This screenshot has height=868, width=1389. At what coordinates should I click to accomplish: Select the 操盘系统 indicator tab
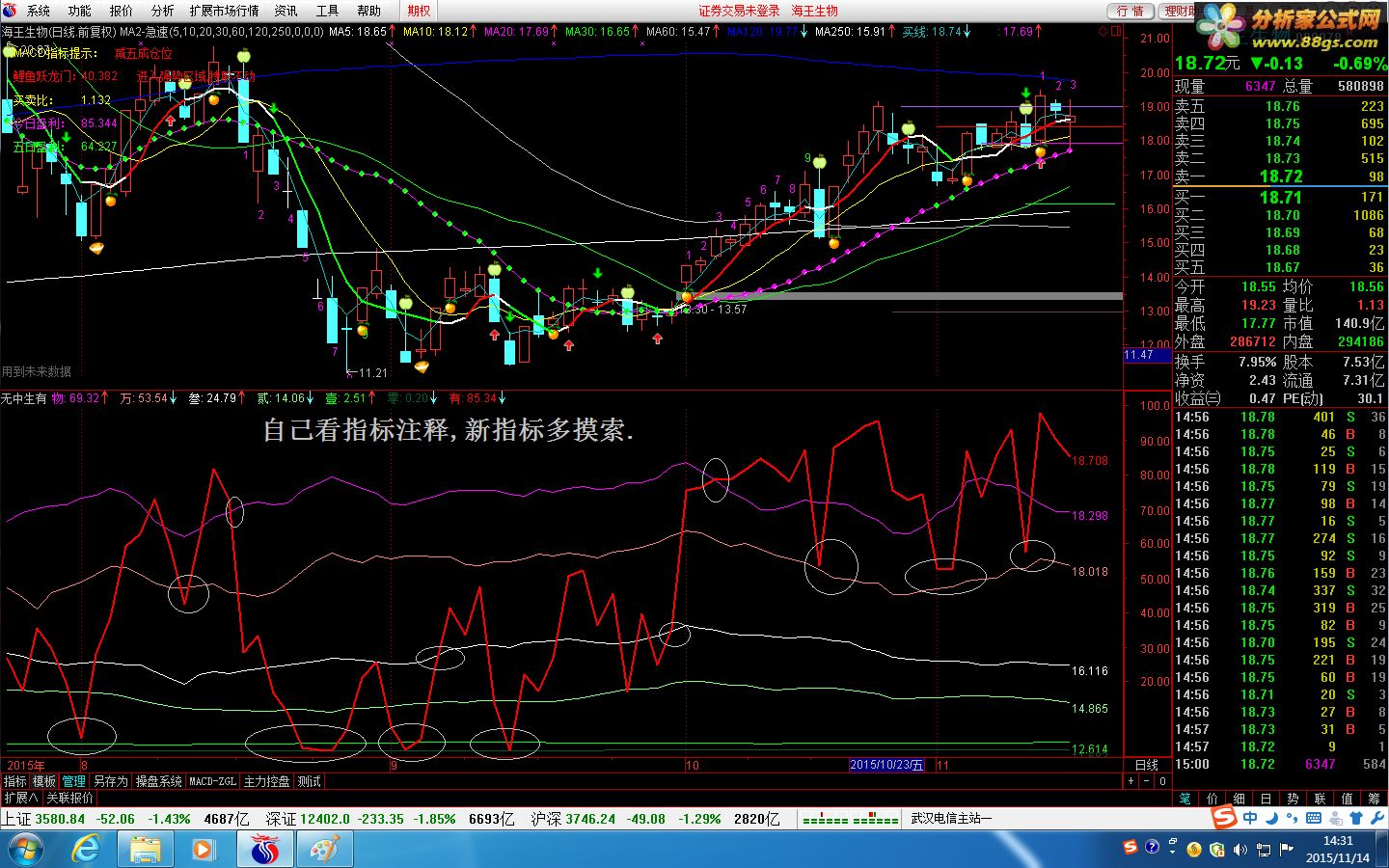tap(158, 781)
